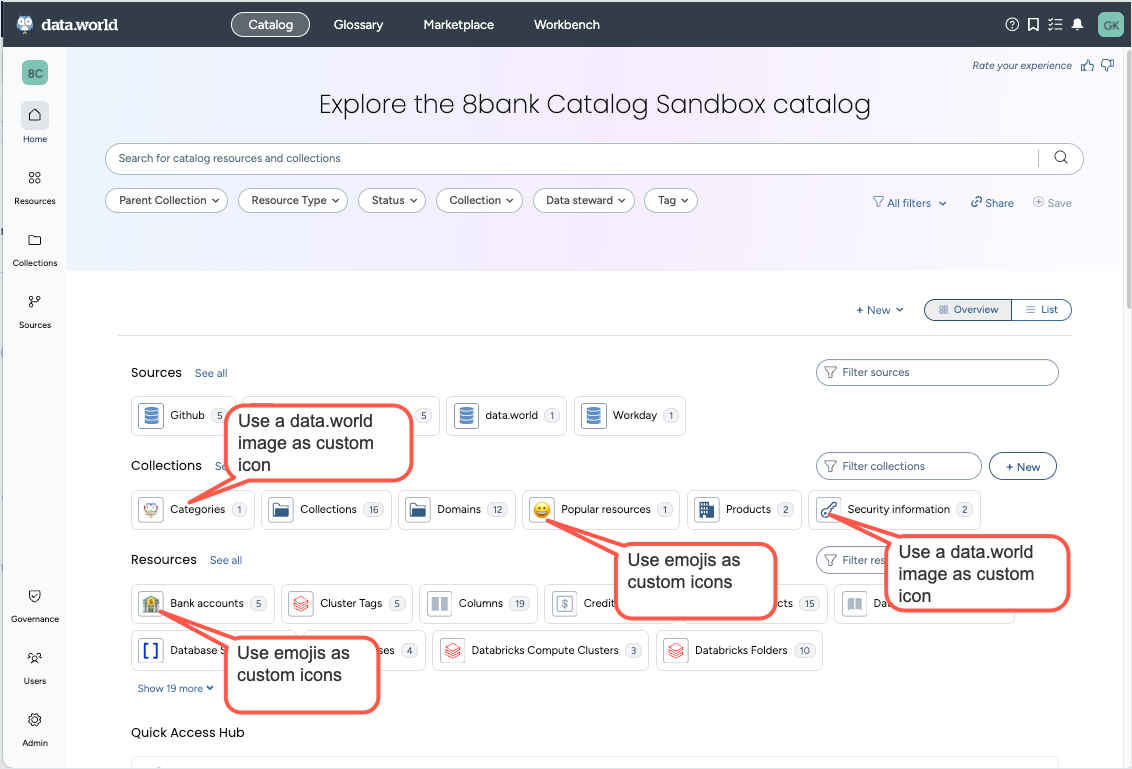The width and height of the screenshot is (1132, 769).
Task: Click the + New collection button
Action: pyautogui.click(x=1022, y=467)
